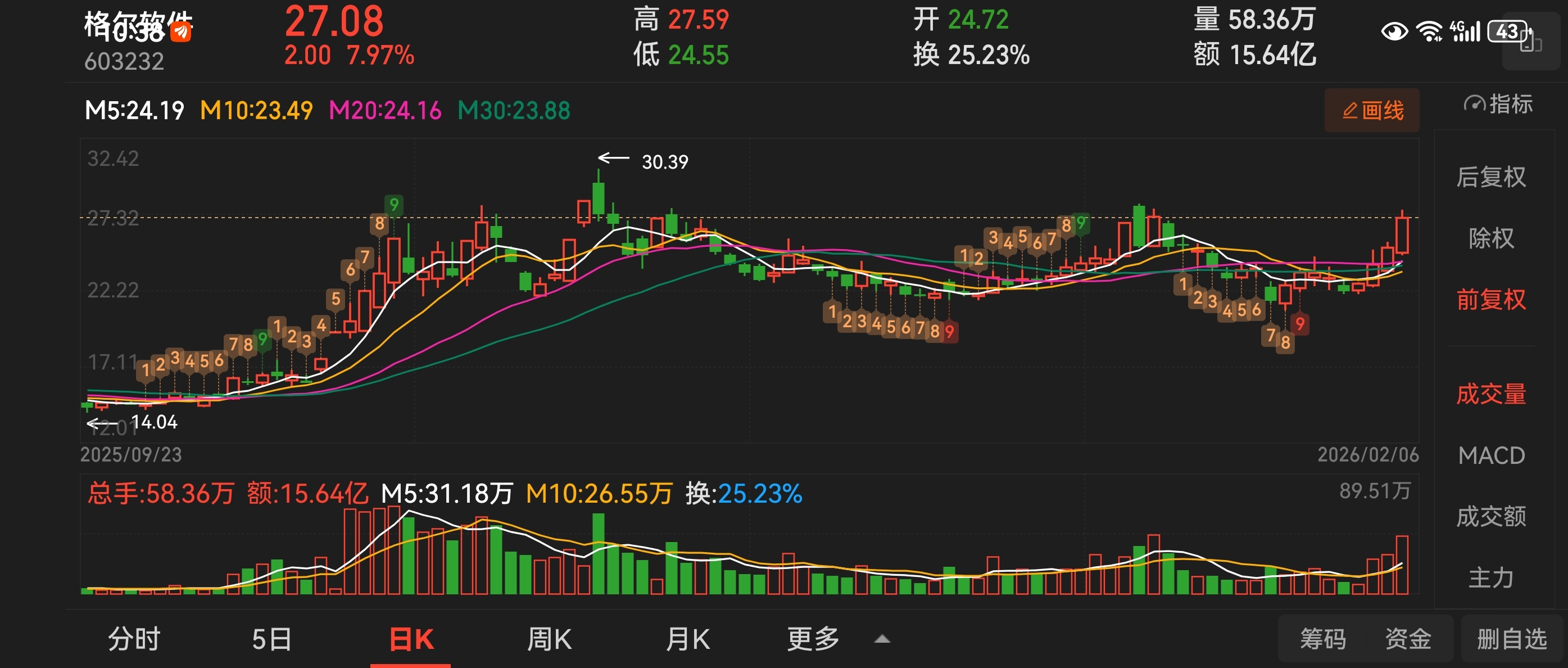Tap the eye icon in status bar
Viewport: 1568px width, 668px height.
click(x=1394, y=31)
